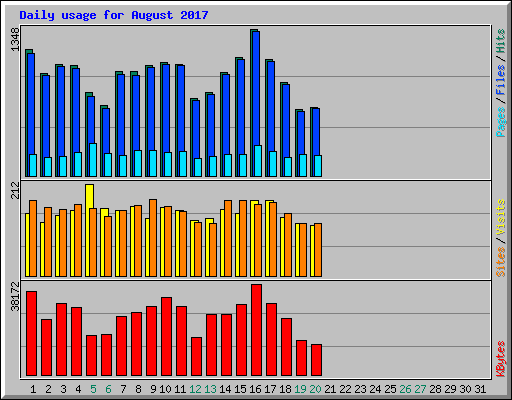
Task: Click the blue files bar for day 1
Action: click(31, 104)
